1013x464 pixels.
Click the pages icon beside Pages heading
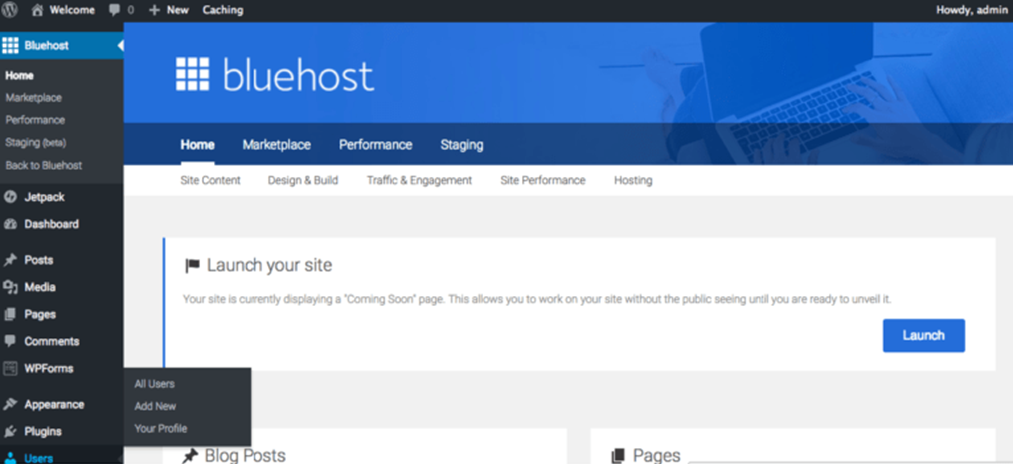point(618,456)
